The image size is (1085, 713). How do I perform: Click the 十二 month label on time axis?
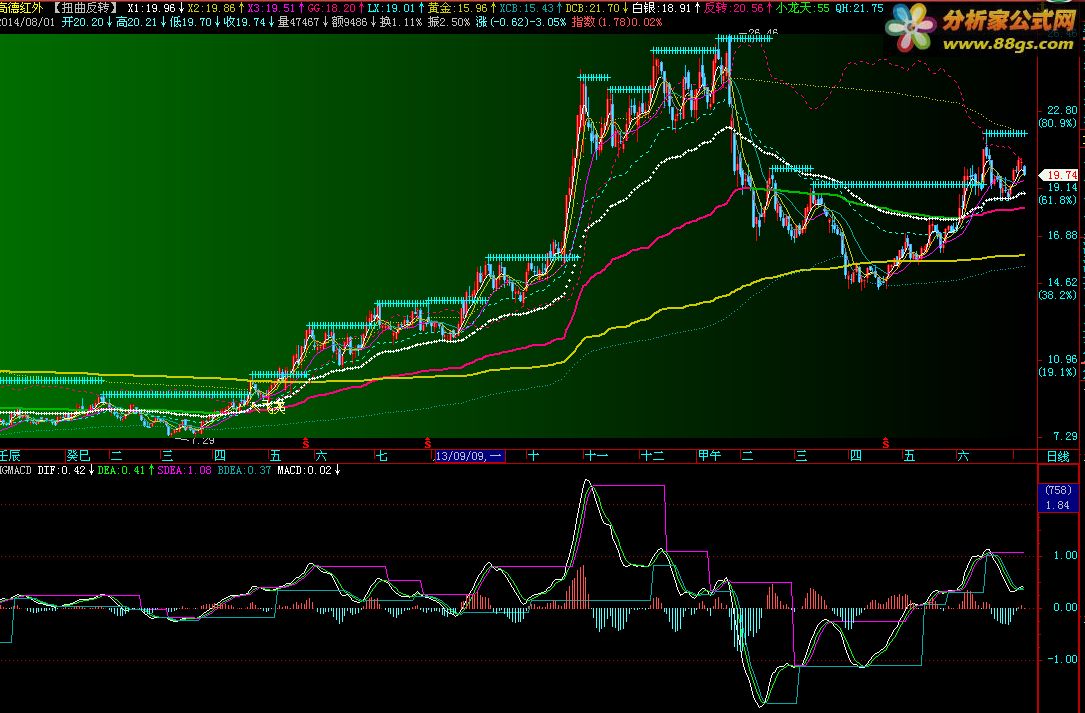tap(653, 455)
